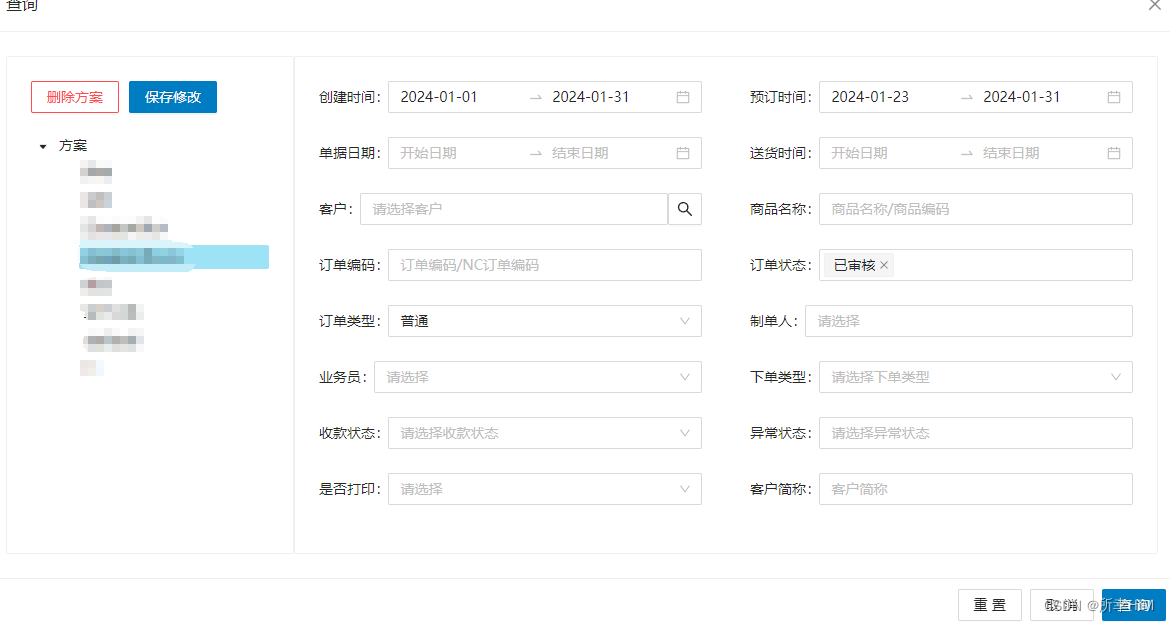Collapse the 方案 tree node
The image size is (1170, 622).
tap(42, 145)
